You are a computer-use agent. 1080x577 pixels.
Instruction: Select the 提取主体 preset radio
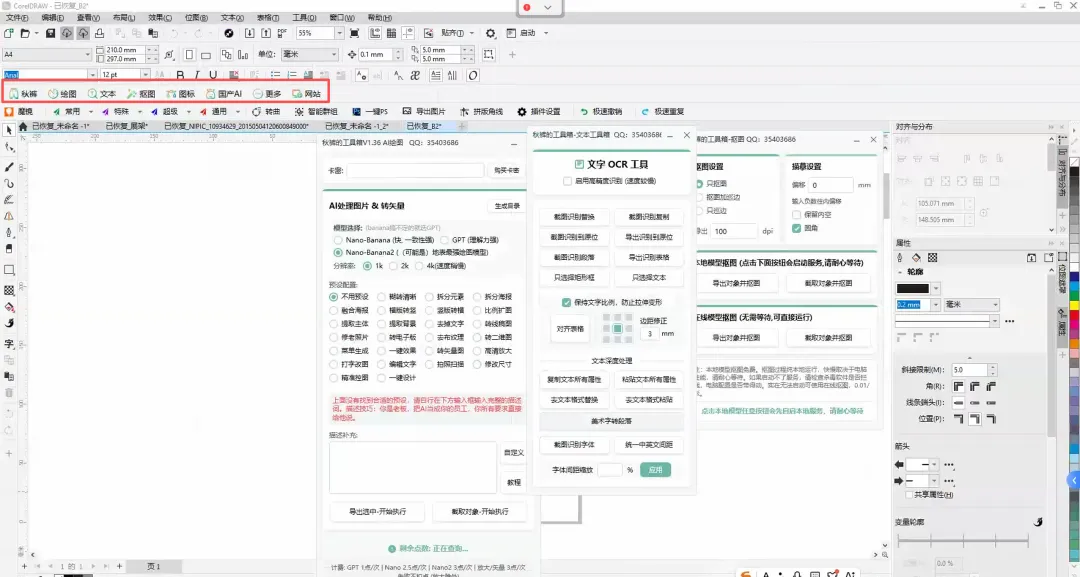pyautogui.click(x=333, y=324)
